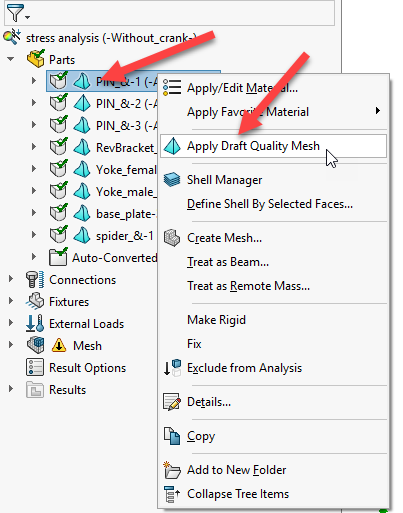Screen dimensions: 403x513
Task: Choose Treat as Beam
Action: click(x=273, y=262)
